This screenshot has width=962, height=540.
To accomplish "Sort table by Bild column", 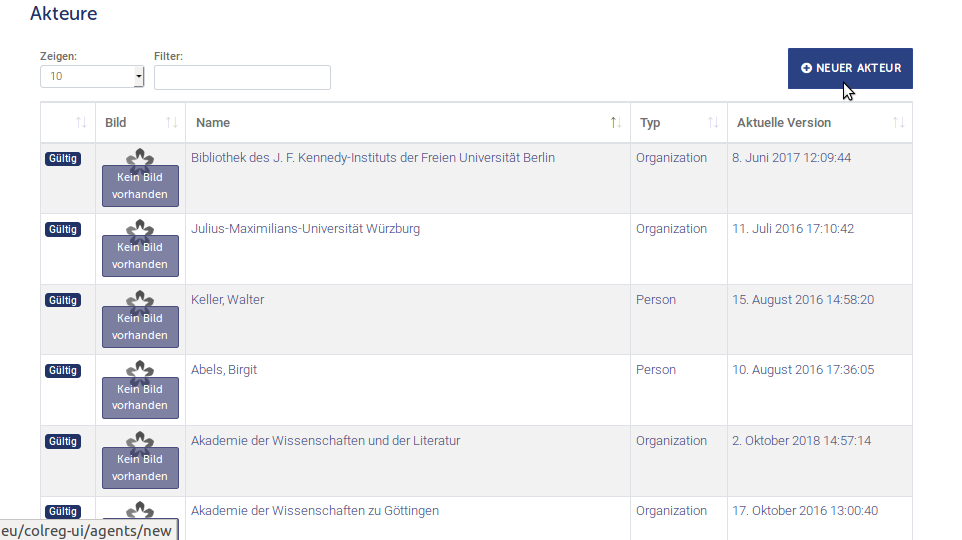I will coord(140,123).
